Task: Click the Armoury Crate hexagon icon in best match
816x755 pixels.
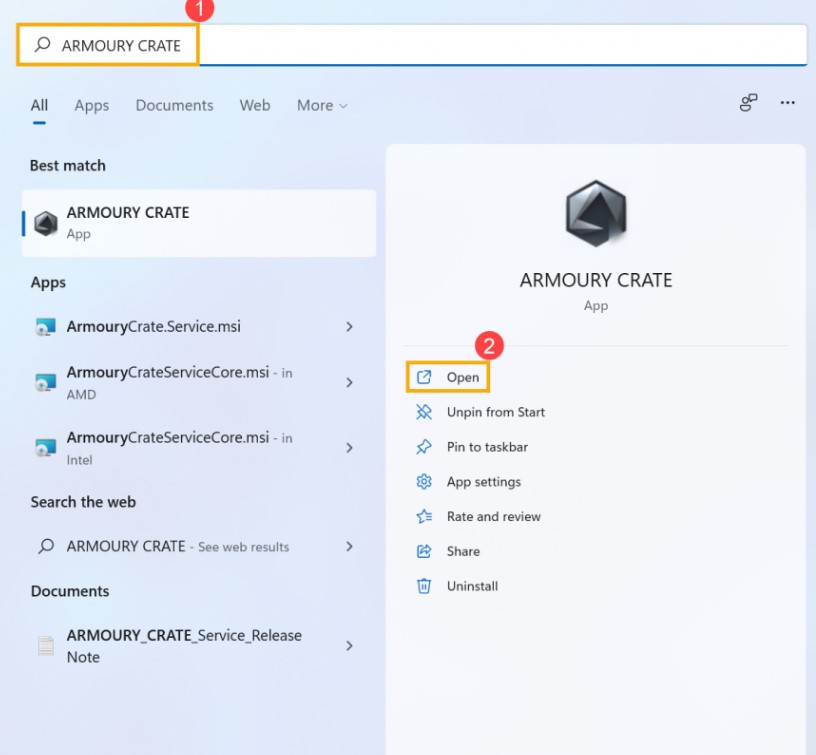Action: [46, 223]
